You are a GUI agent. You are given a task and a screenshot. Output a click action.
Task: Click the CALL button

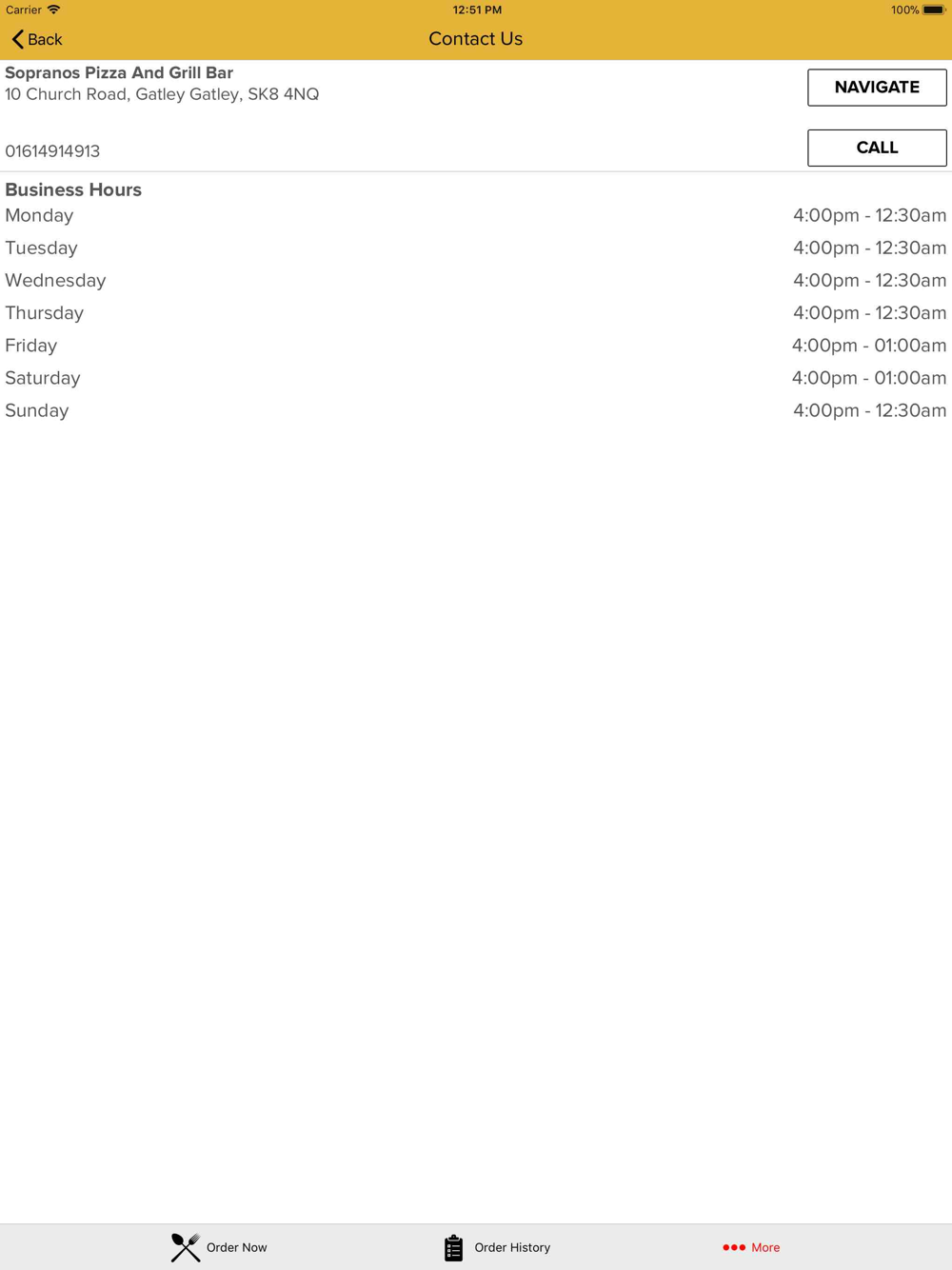click(877, 148)
